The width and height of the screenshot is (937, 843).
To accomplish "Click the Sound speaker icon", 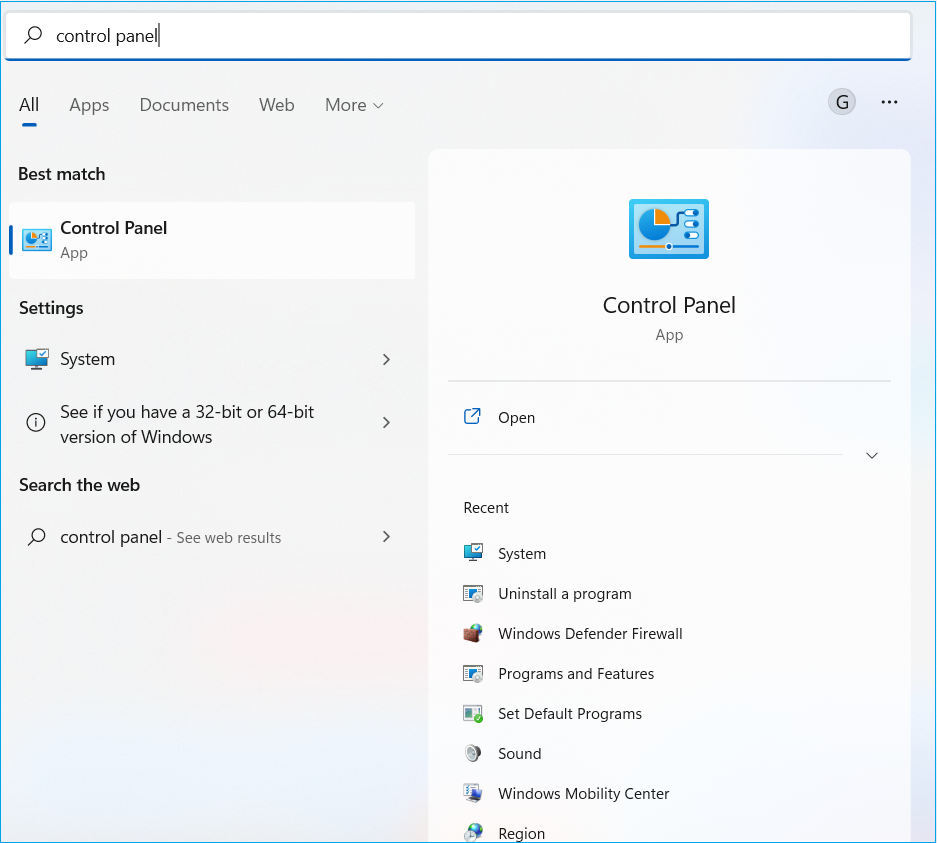I will click(473, 753).
